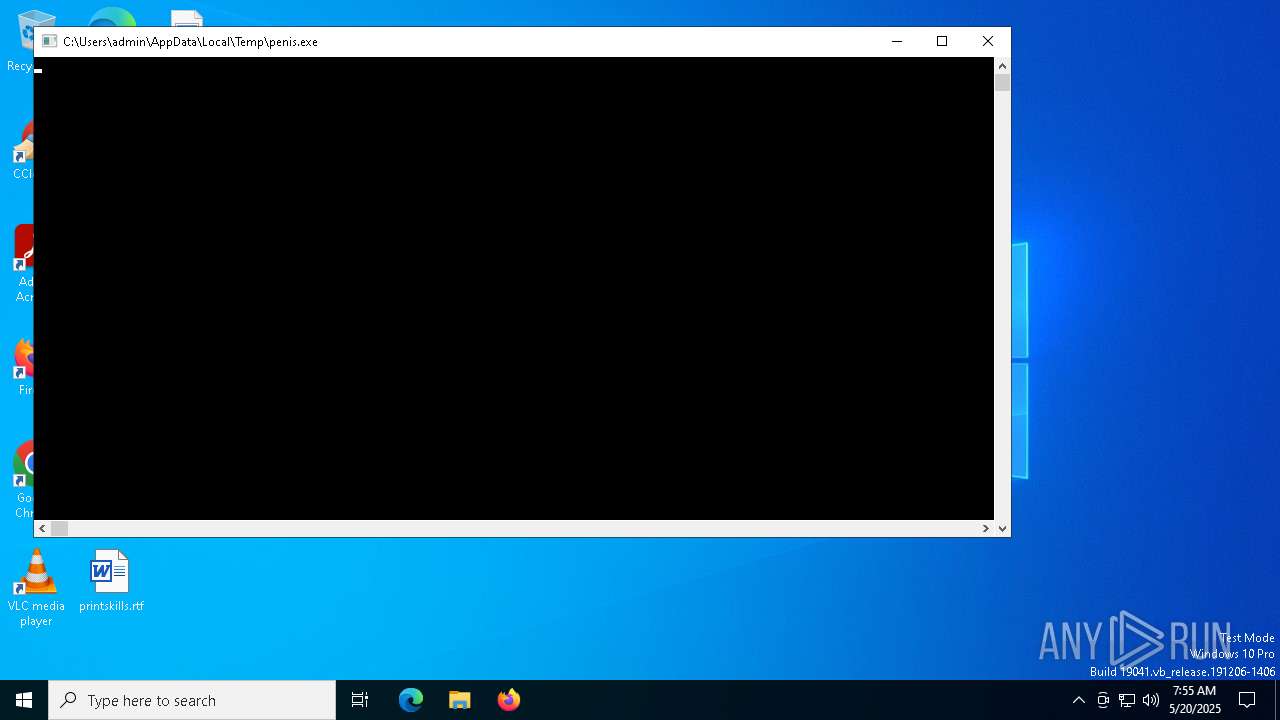Open the Windows Start menu
This screenshot has height=720, width=1280.
pyautogui.click(x=24, y=700)
